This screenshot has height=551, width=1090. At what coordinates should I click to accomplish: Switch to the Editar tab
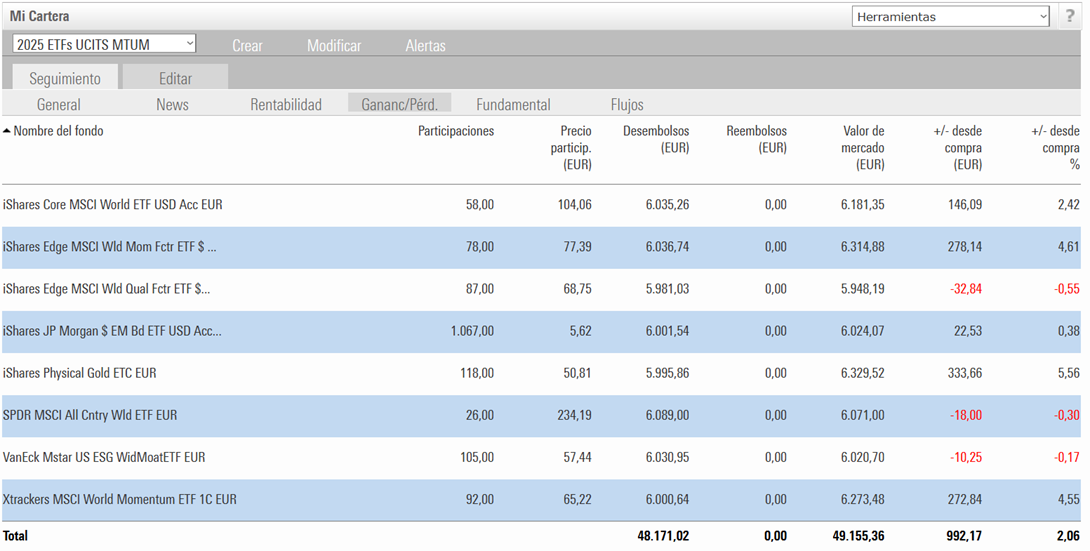[175, 78]
